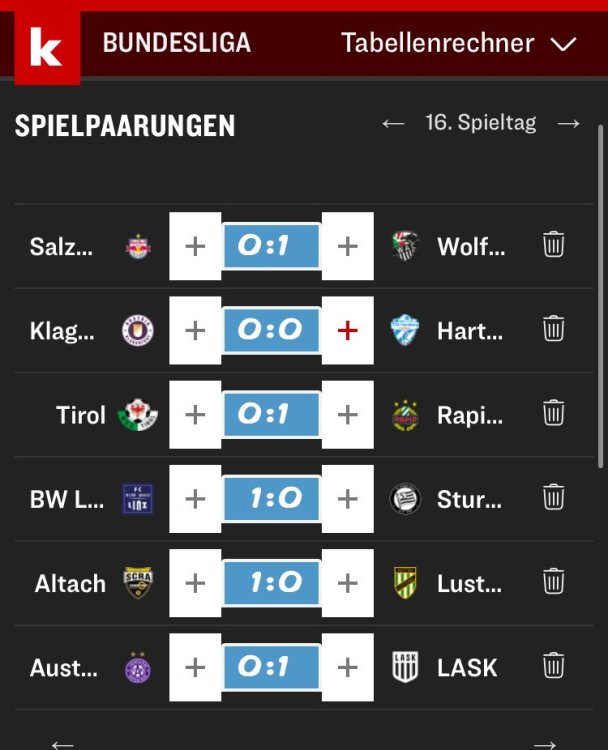Delete the Austria vs LASK result
The image size is (608, 750).
point(554,666)
